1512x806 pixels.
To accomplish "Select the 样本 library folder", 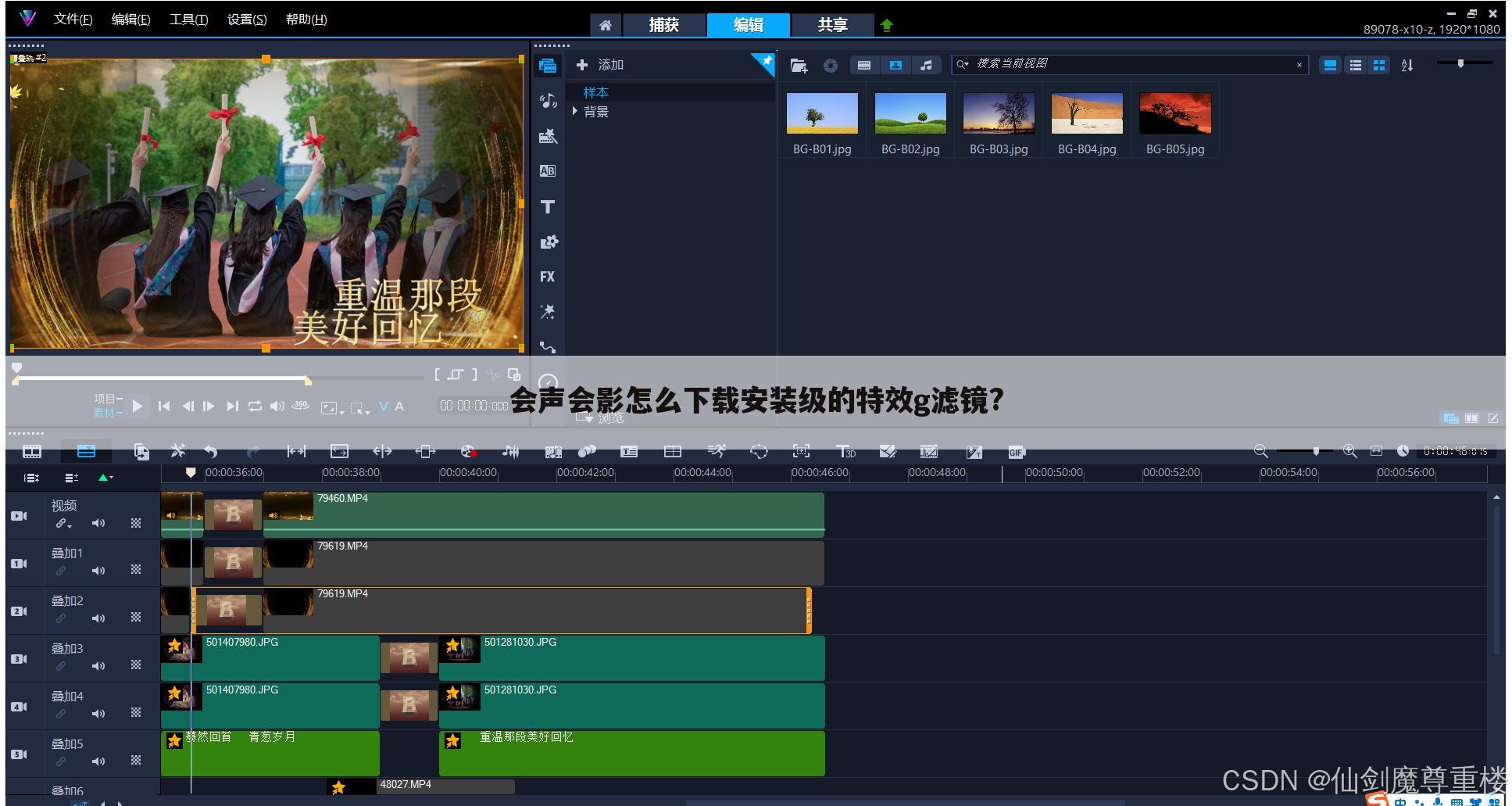I will coord(596,92).
